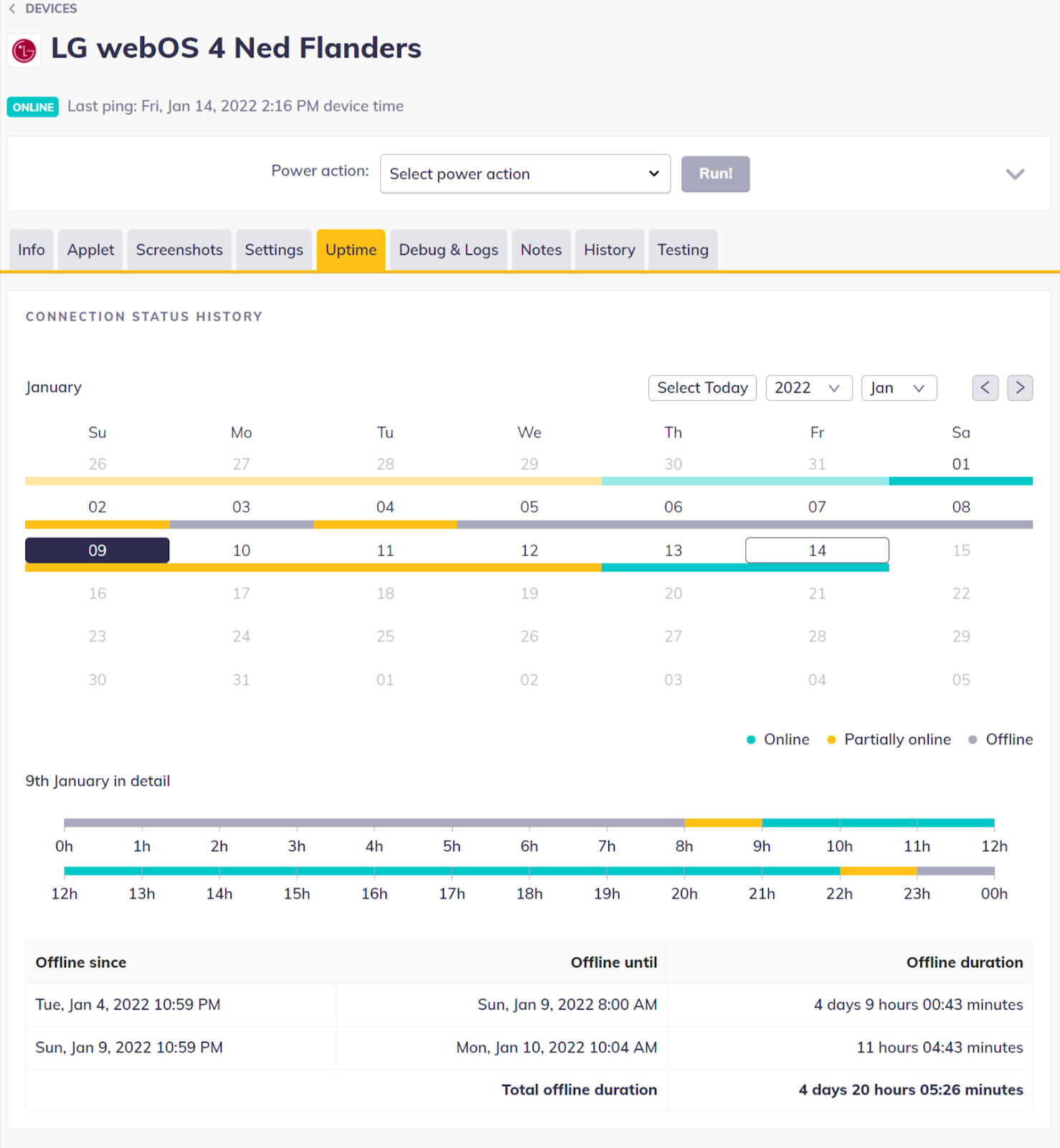The height and width of the screenshot is (1148, 1060).
Task: Select January 12 in the calendar
Action: [x=529, y=550]
